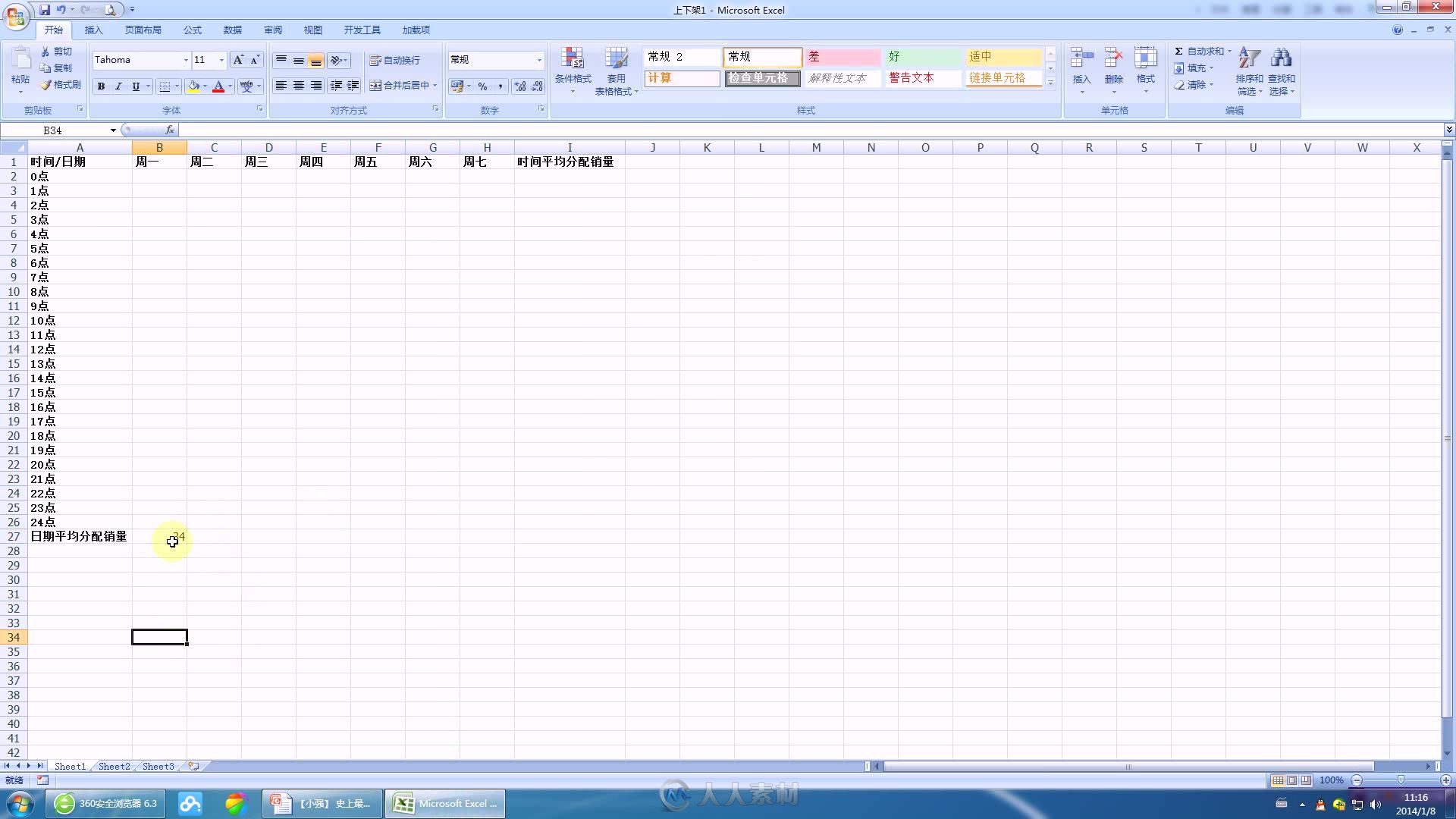Toggle Underline formatting
The width and height of the screenshot is (1456, 819).
[x=136, y=86]
